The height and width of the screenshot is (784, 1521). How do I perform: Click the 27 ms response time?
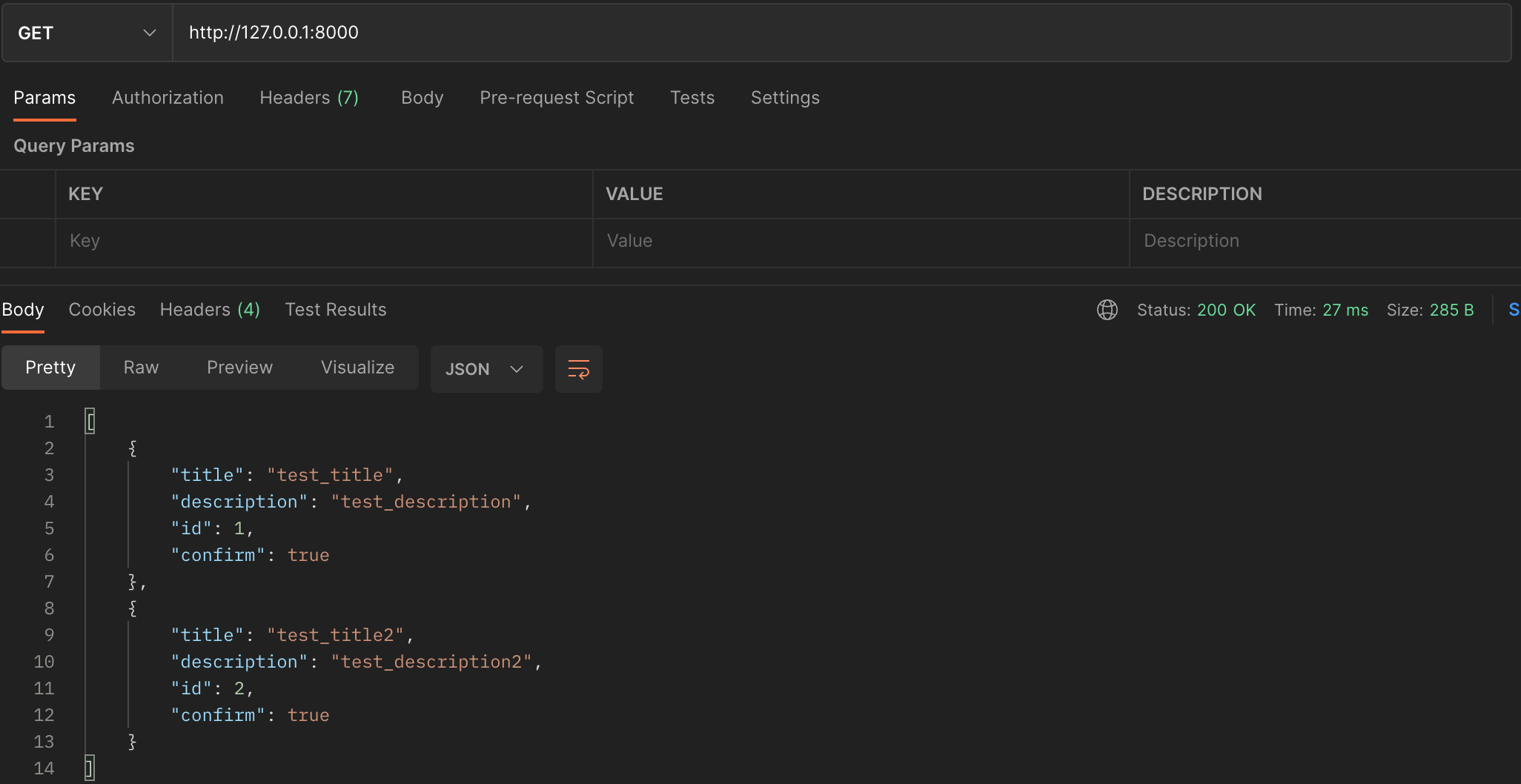point(1345,310)
